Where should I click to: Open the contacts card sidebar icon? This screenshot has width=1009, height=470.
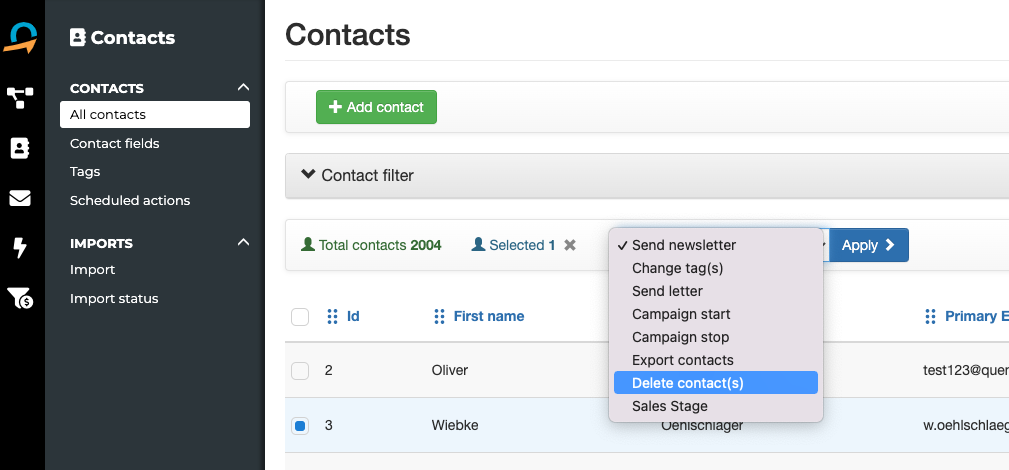coord(20,148)
